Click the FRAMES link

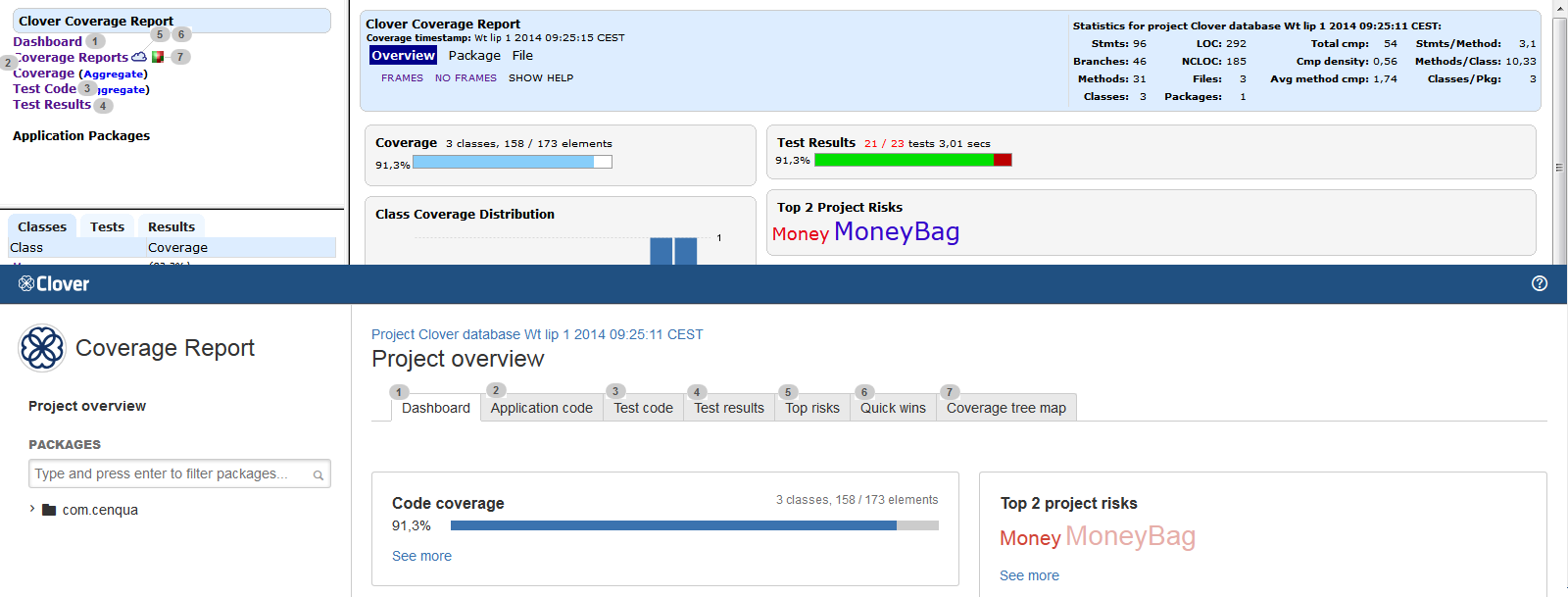[402, 78]
